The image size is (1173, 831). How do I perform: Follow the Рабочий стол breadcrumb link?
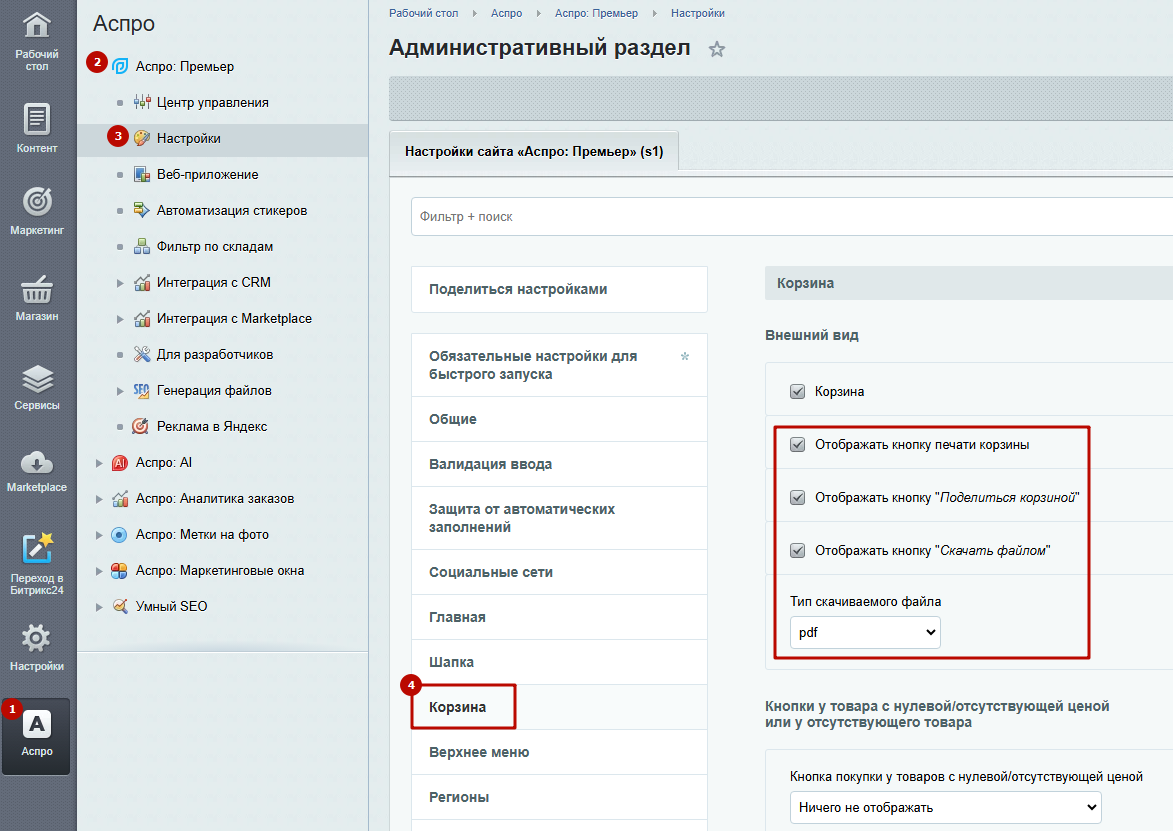423,13
